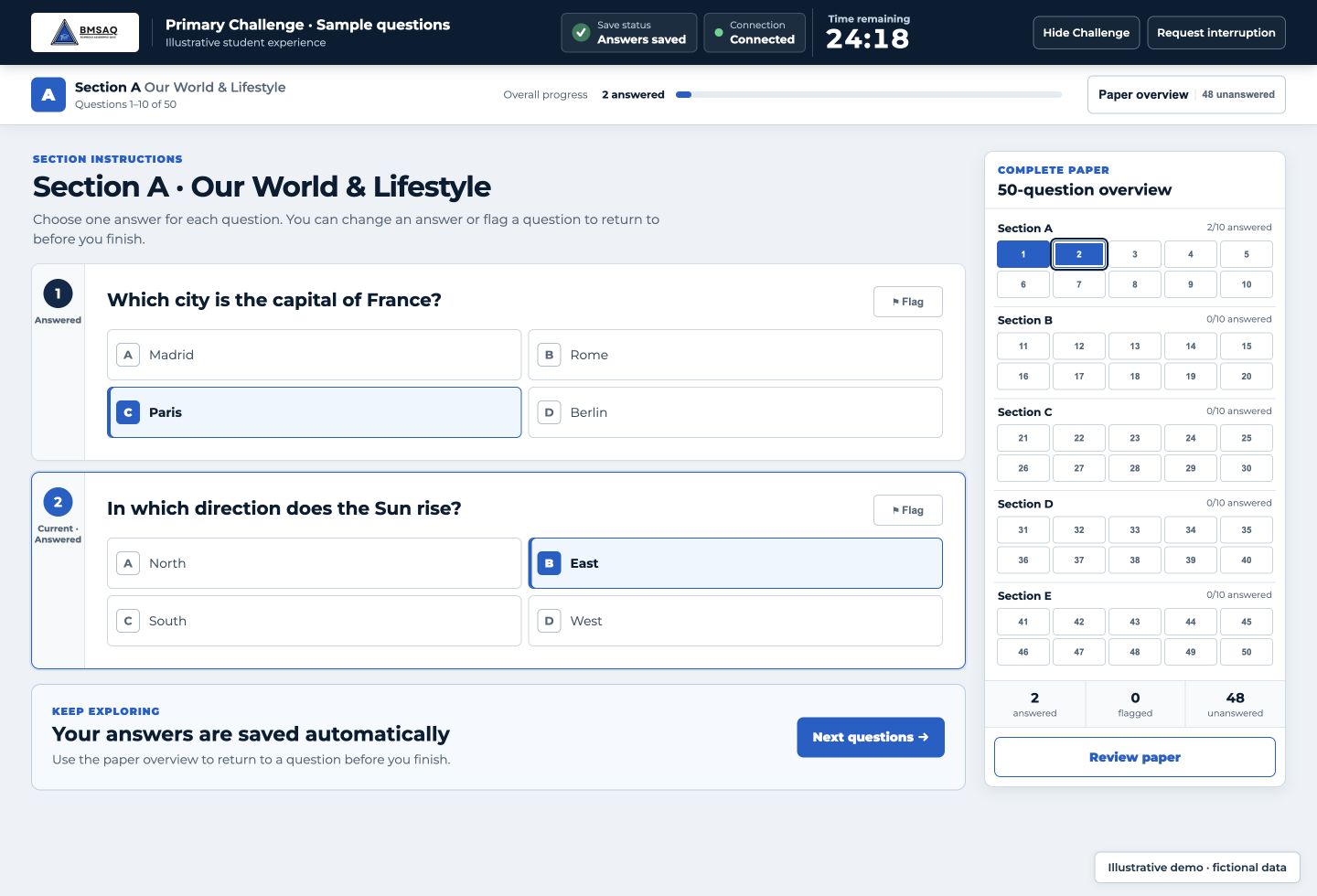Select answer Paris for question 1
1317x896 pixels.
(x=314, y=412)
